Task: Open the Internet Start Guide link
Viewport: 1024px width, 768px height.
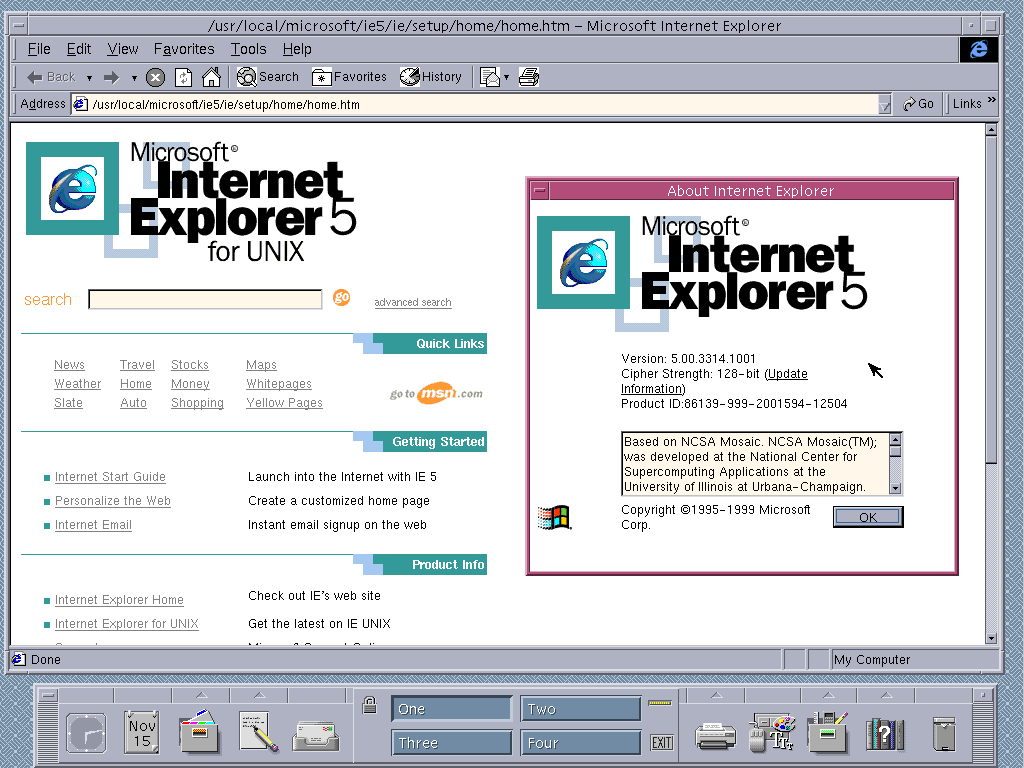Action: tap(110, 477)
